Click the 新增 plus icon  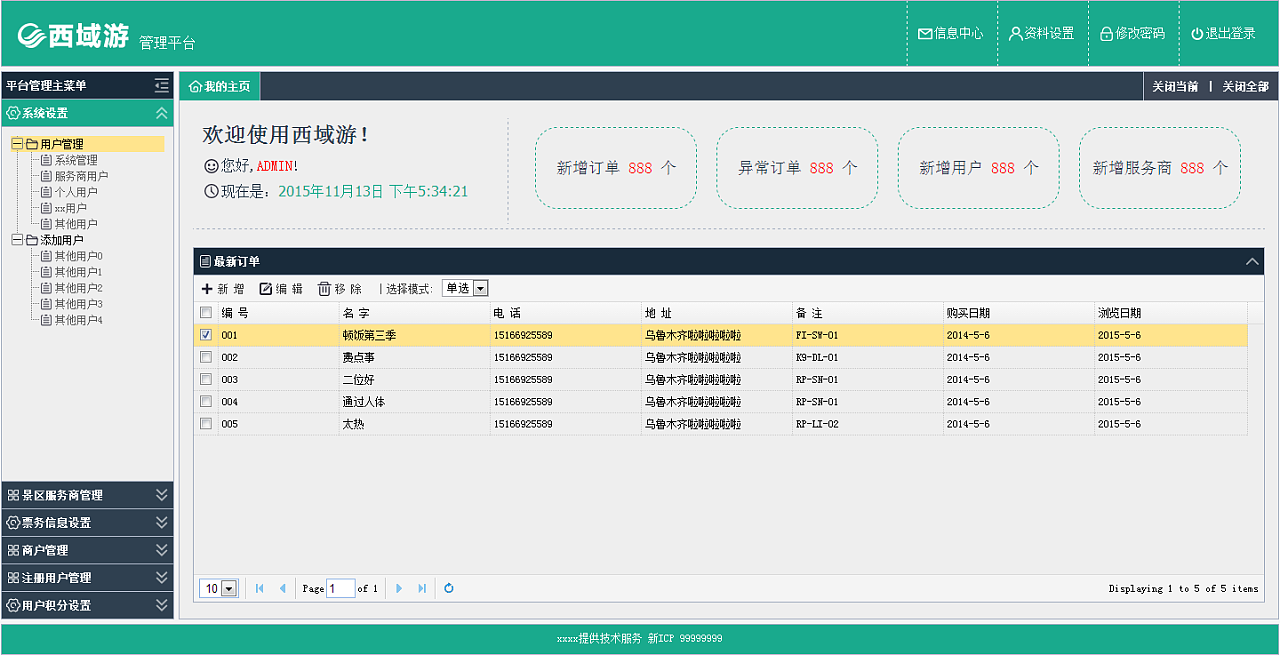(207, 289)
